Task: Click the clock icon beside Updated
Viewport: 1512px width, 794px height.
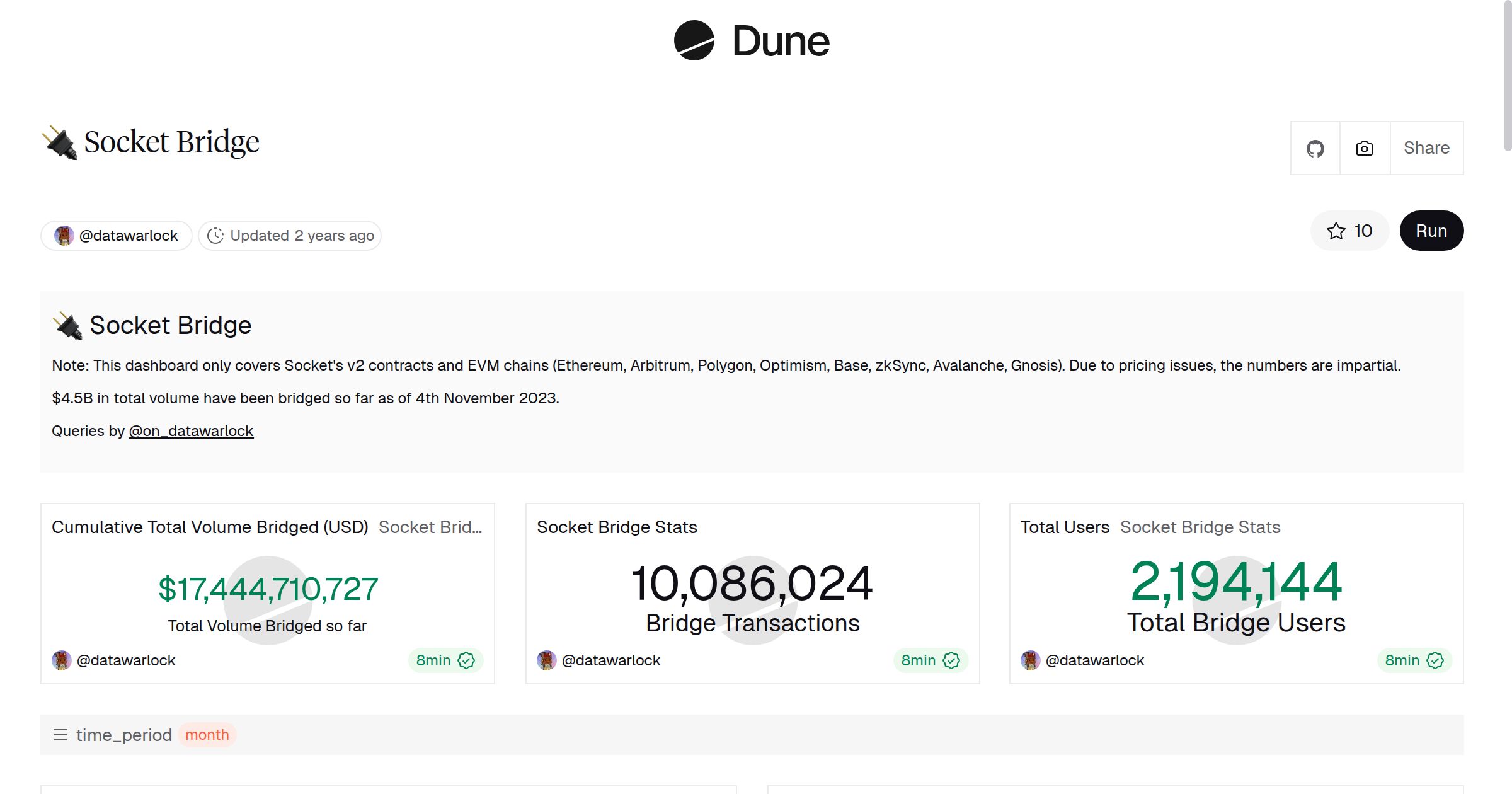Action: point(215,236)
